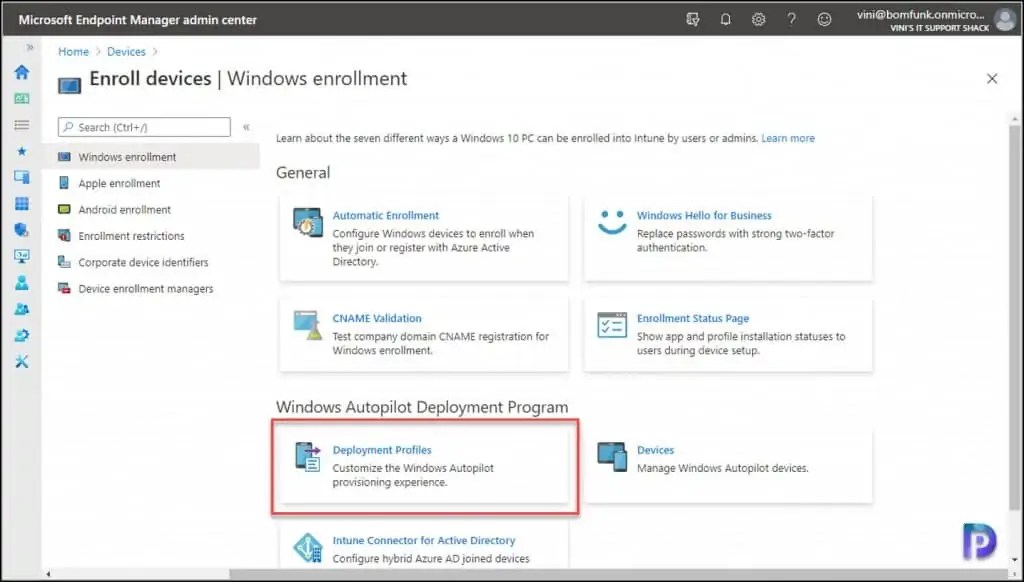This screenshot has width=1024, height=582.
Task: Open Deployment Profiles
Action: (381, 449)
